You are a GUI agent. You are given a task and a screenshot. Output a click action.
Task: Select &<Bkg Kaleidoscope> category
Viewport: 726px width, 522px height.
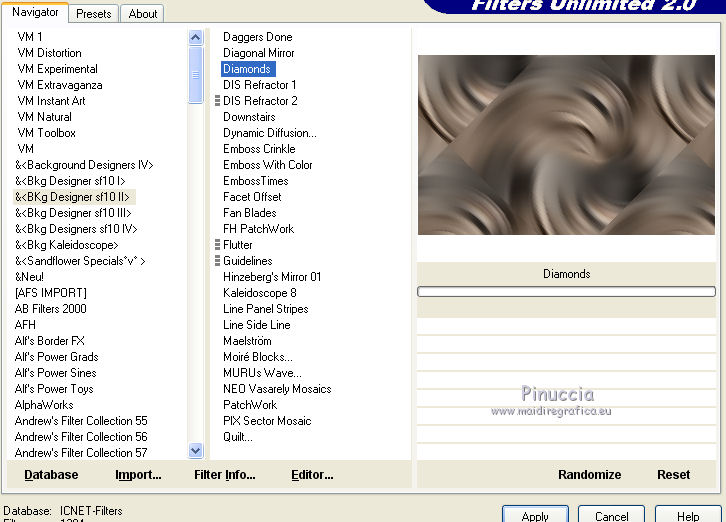click(x=67, y=245)
